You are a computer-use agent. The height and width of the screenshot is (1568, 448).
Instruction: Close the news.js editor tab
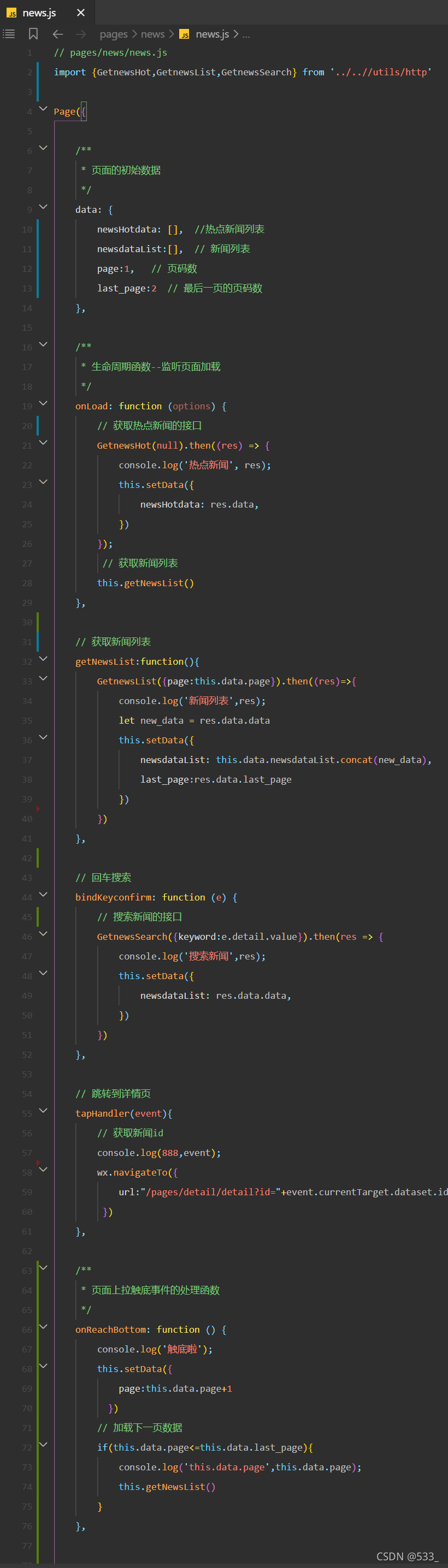point(80,12)
